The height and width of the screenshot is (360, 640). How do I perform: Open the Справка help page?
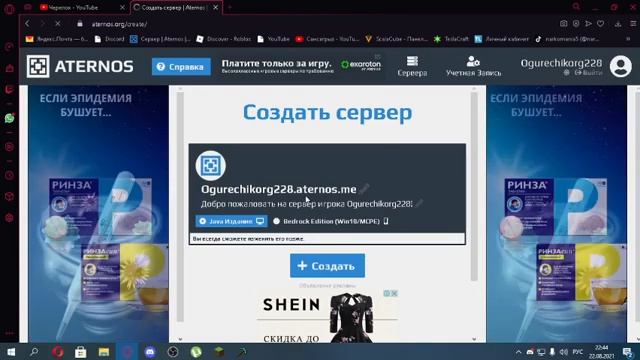click(181, 67)
